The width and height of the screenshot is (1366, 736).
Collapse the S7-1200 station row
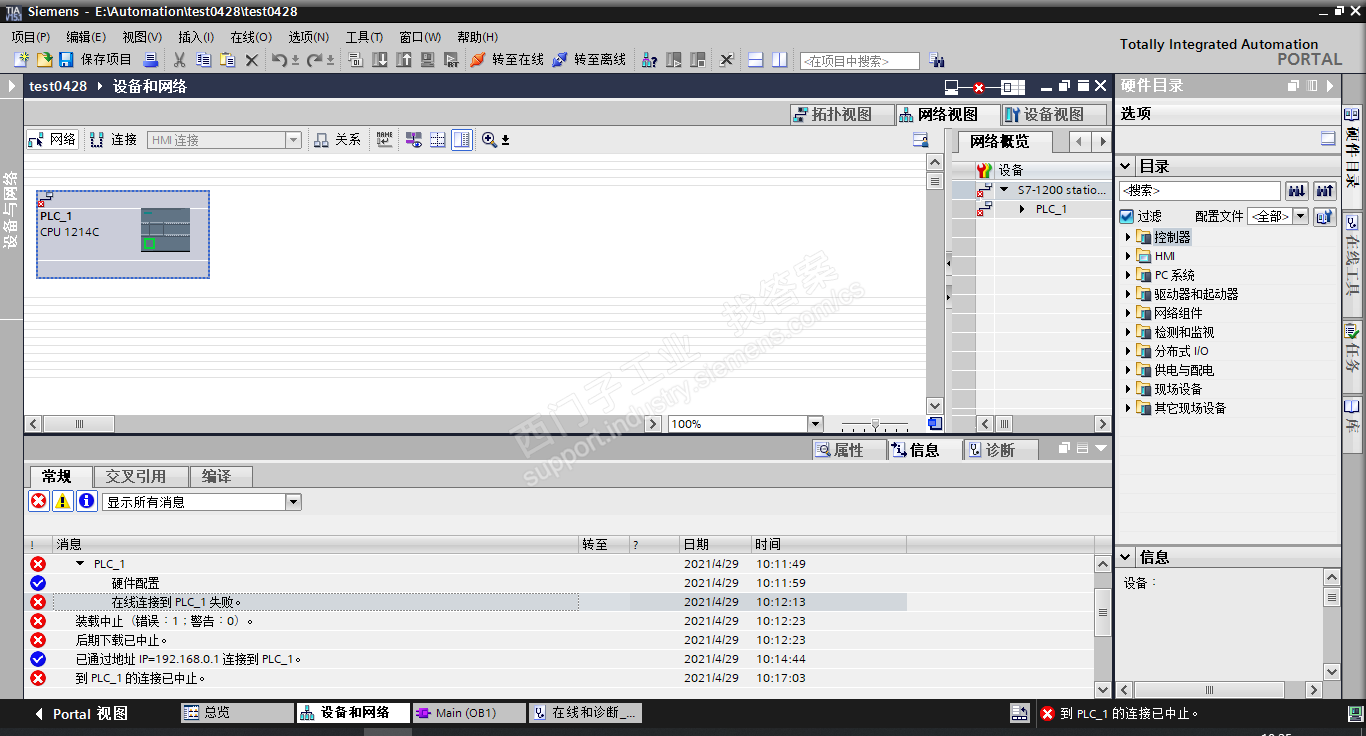tap(1004, 190)
